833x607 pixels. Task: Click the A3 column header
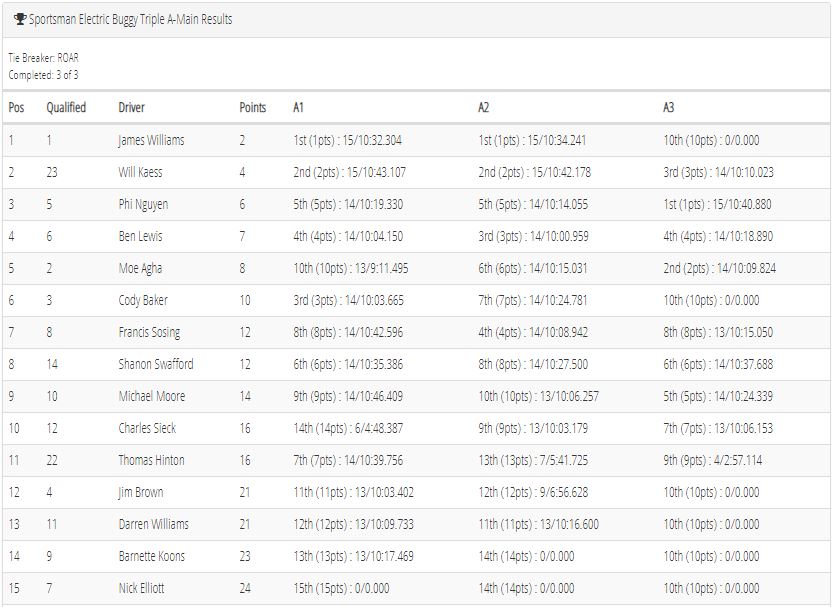[668, 107]
